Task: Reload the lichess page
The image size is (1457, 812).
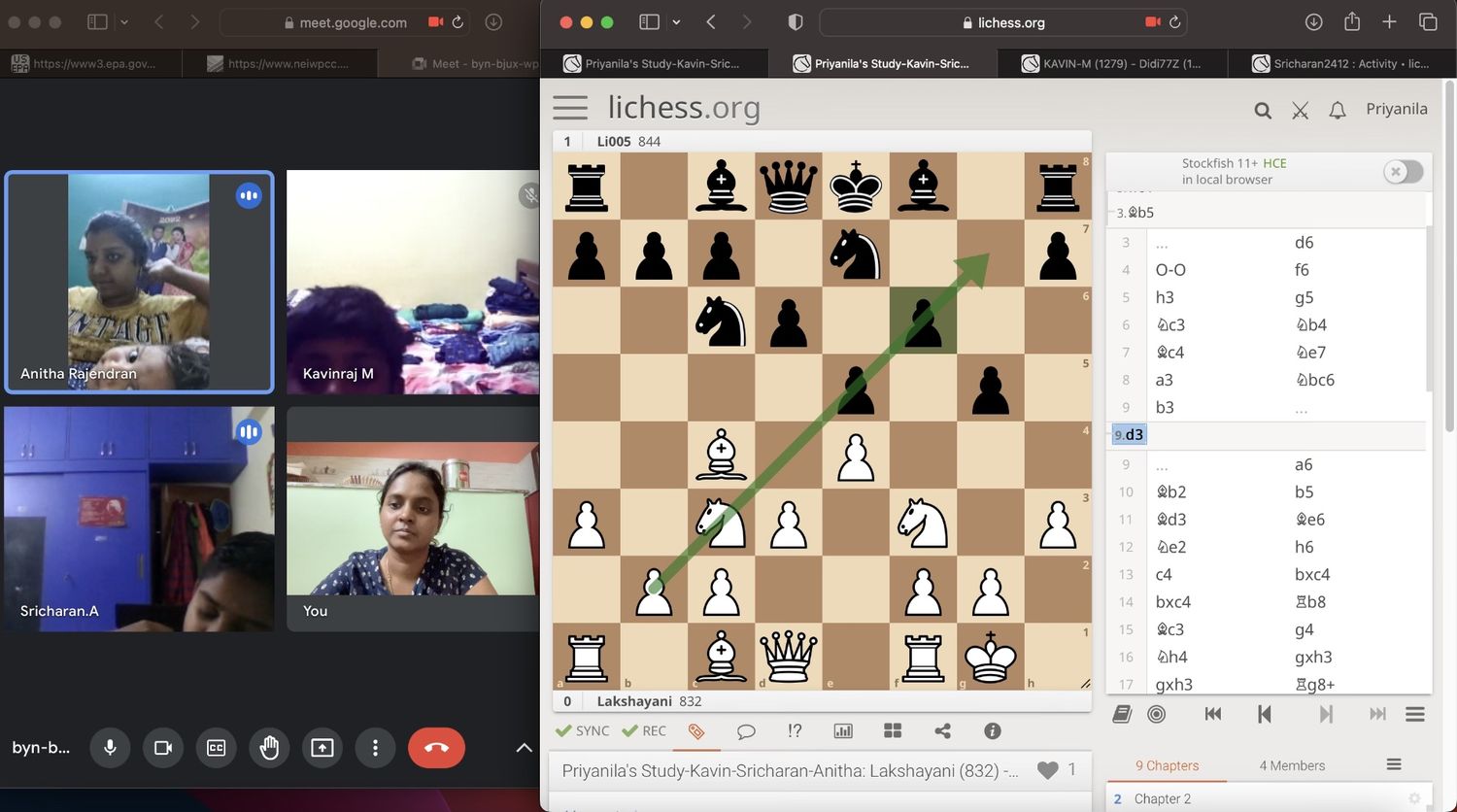Action: click(x=1175, y=21)
